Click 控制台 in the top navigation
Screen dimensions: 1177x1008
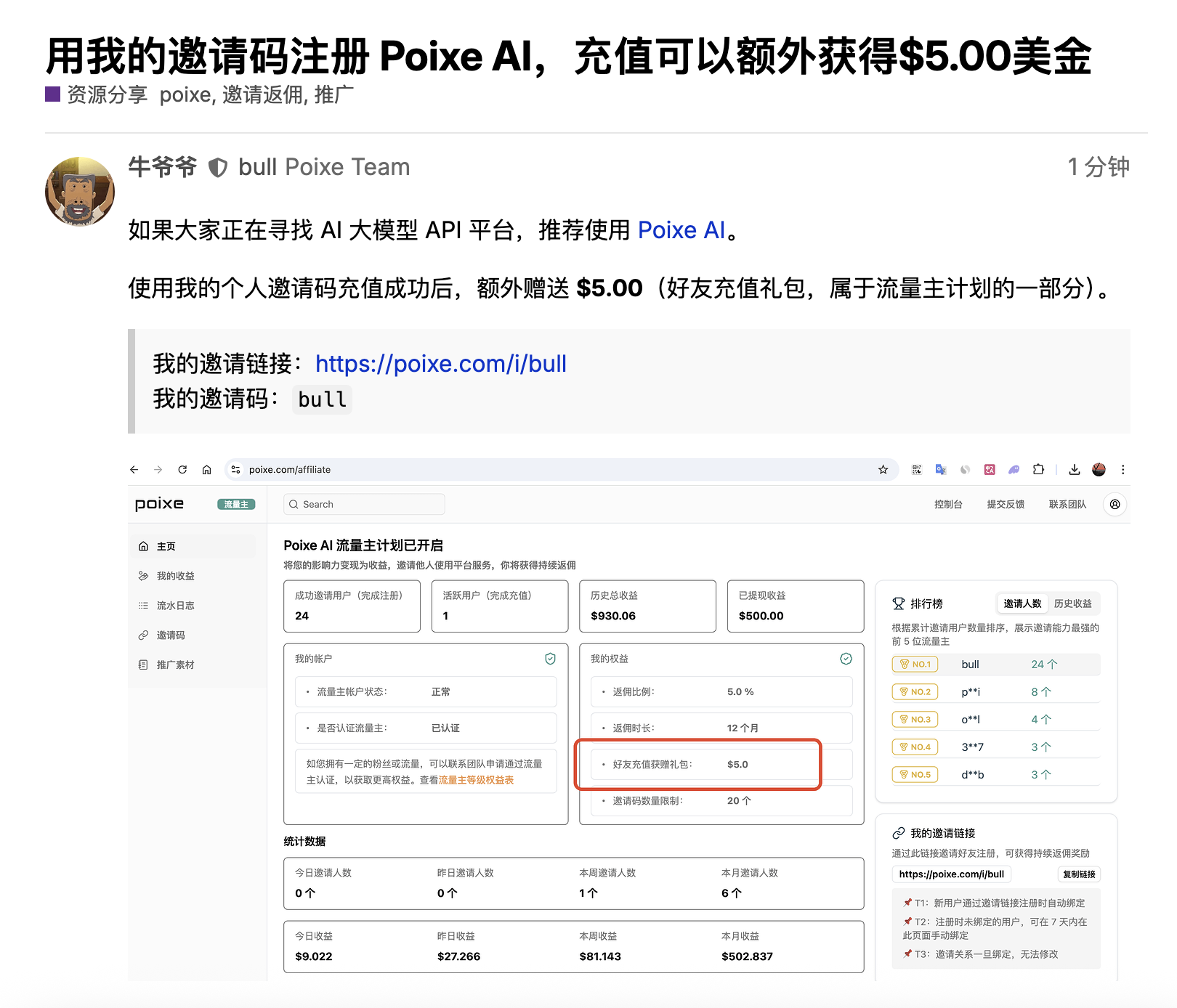[x=948, y=504]
